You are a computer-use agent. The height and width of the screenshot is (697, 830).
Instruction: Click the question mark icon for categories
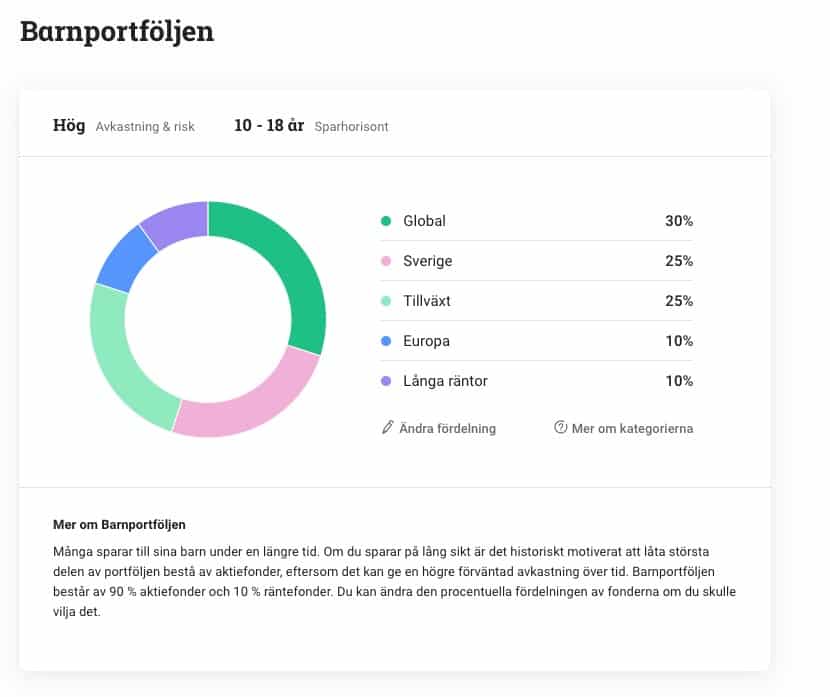pos(561,428)
